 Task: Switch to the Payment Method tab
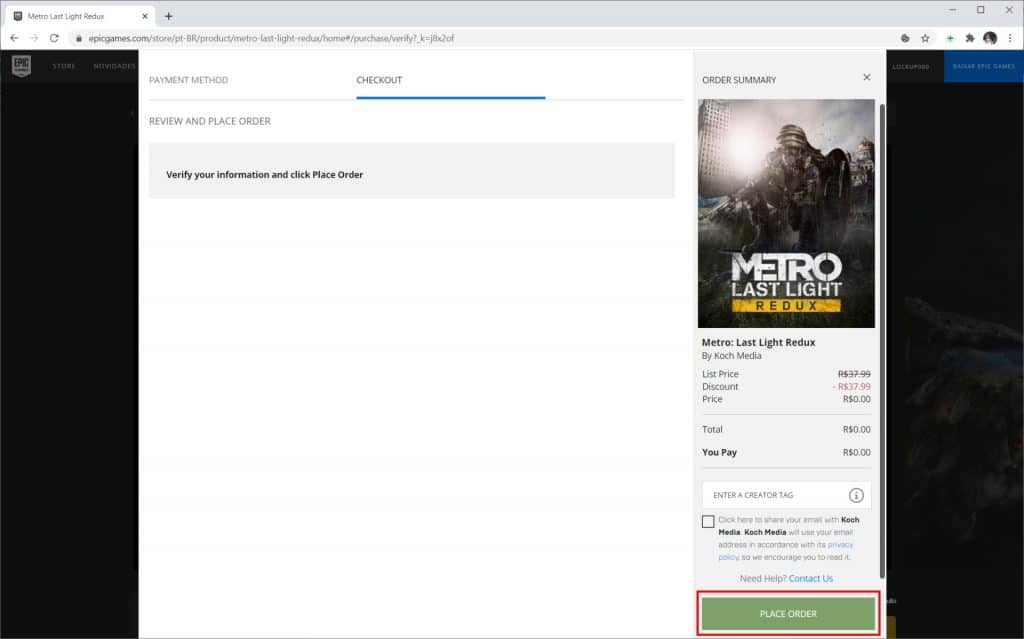(x=189, y=80)
